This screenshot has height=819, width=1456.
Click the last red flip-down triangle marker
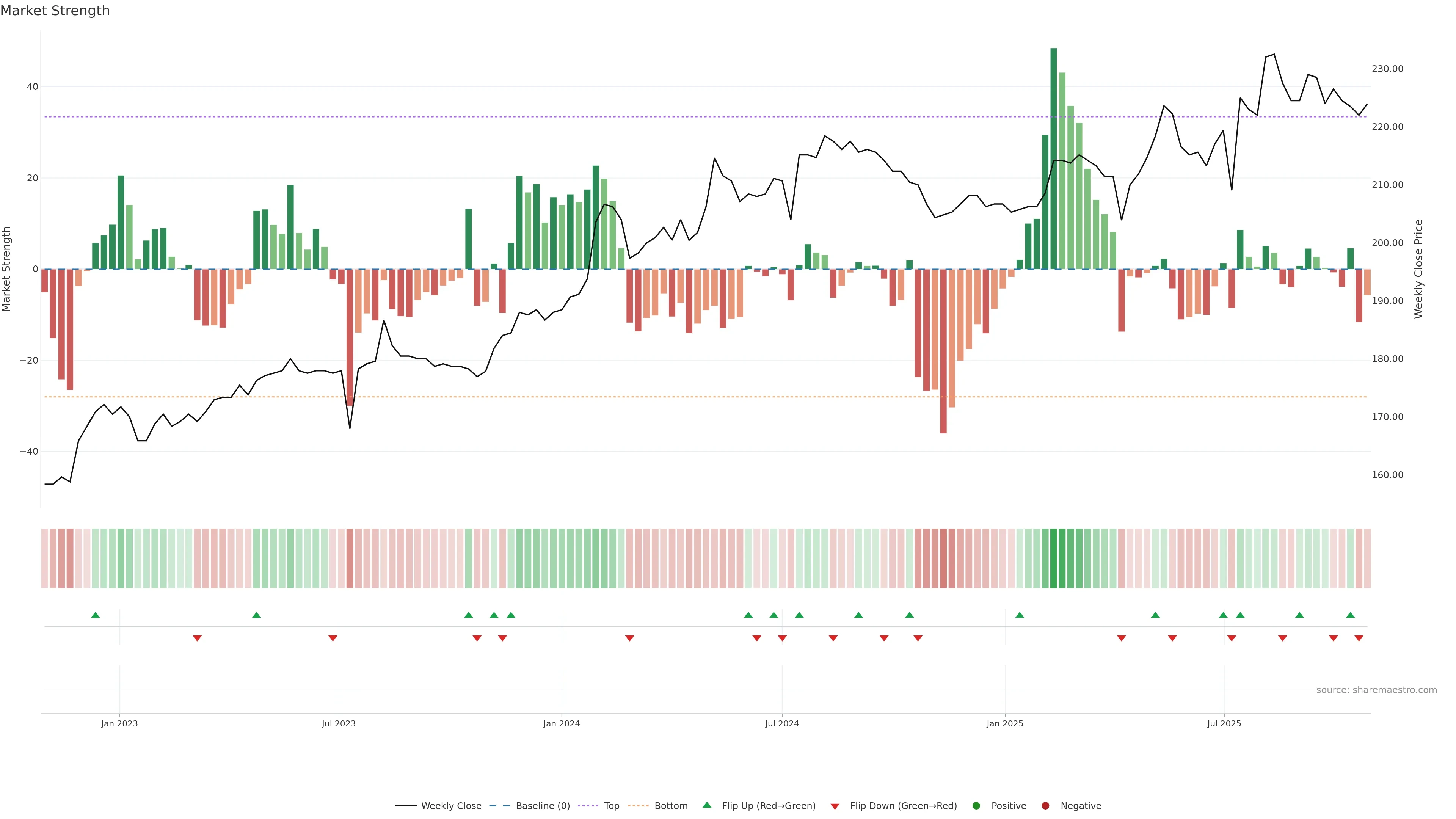tap(1359, 638)
